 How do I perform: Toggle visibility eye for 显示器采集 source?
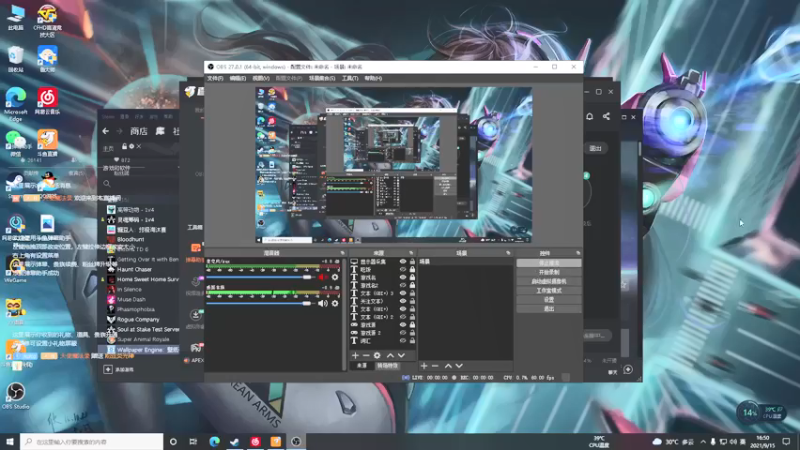[403, 262]
